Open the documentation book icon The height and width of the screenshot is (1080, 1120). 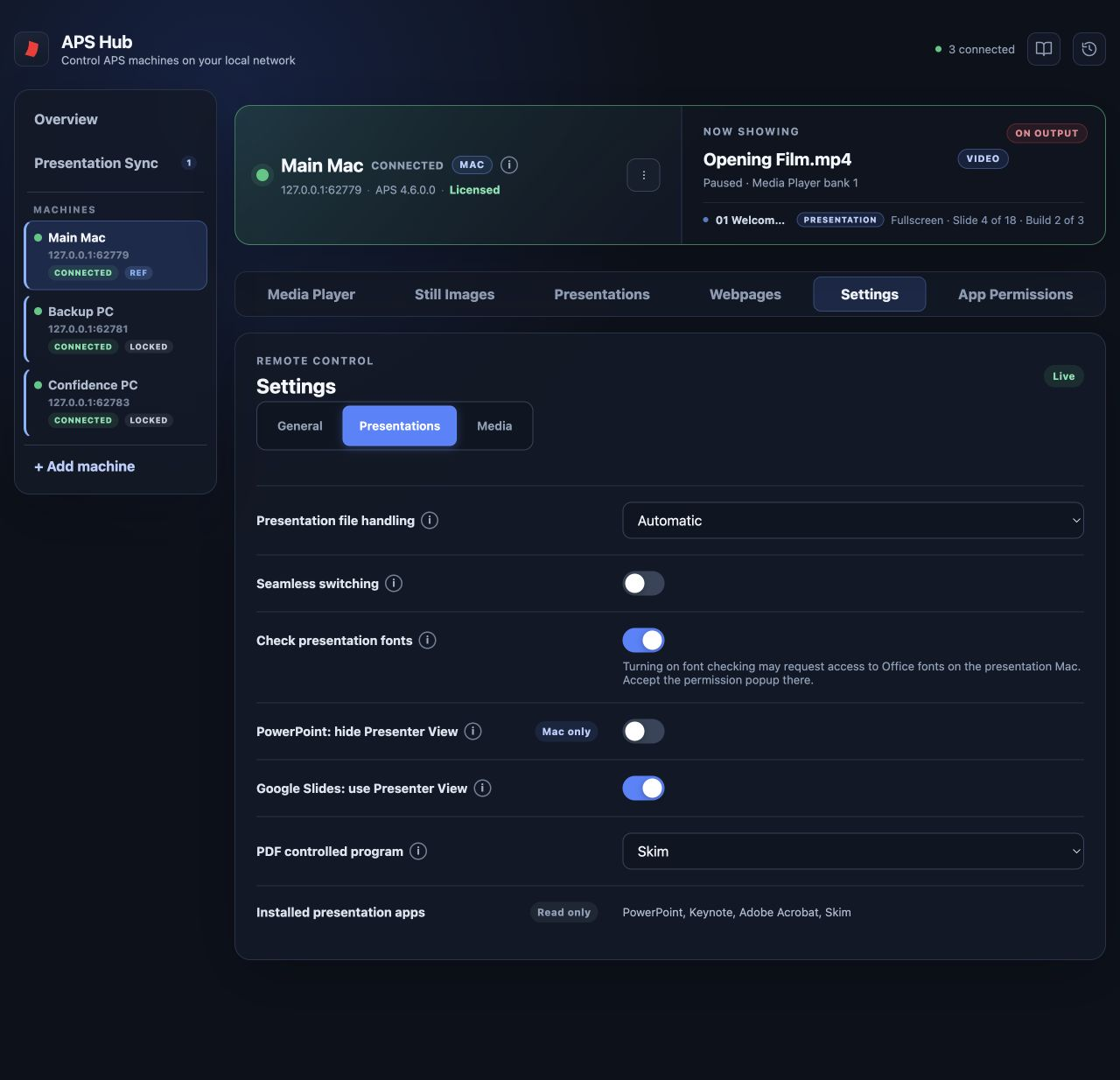(1044, 49)
